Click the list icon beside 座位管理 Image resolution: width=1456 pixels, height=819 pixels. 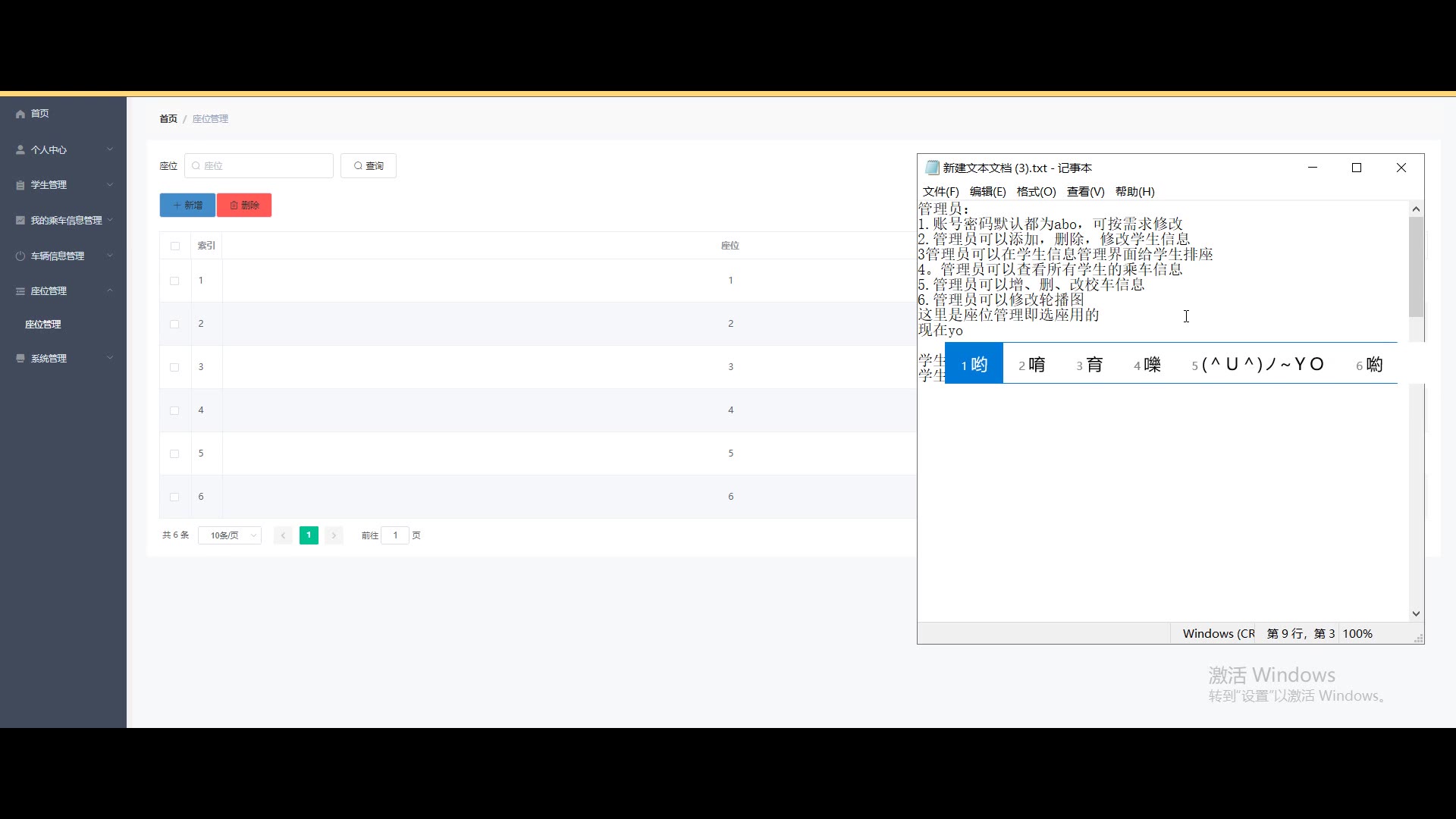(20, 291)
